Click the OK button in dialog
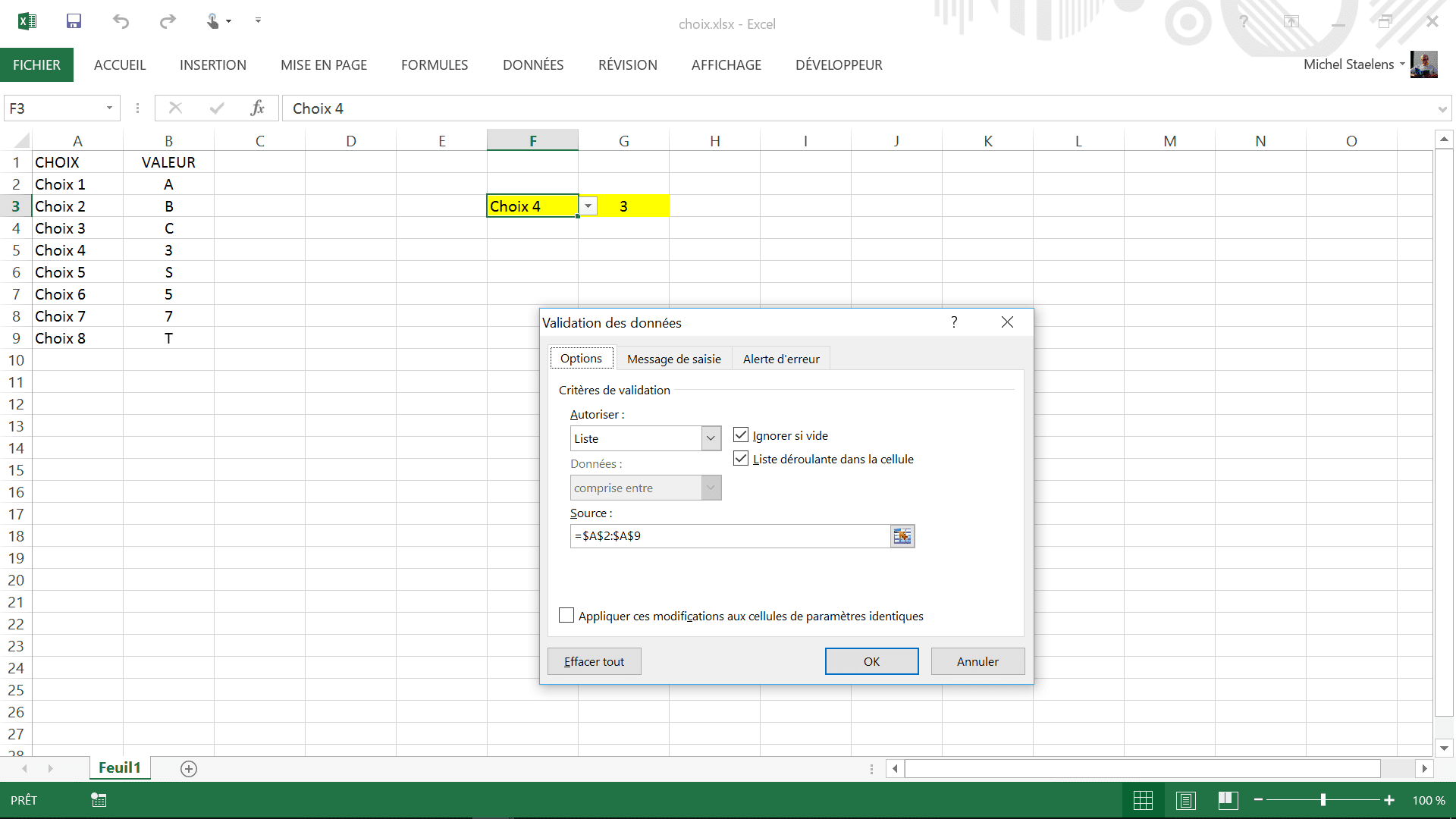 coord(871,661)
